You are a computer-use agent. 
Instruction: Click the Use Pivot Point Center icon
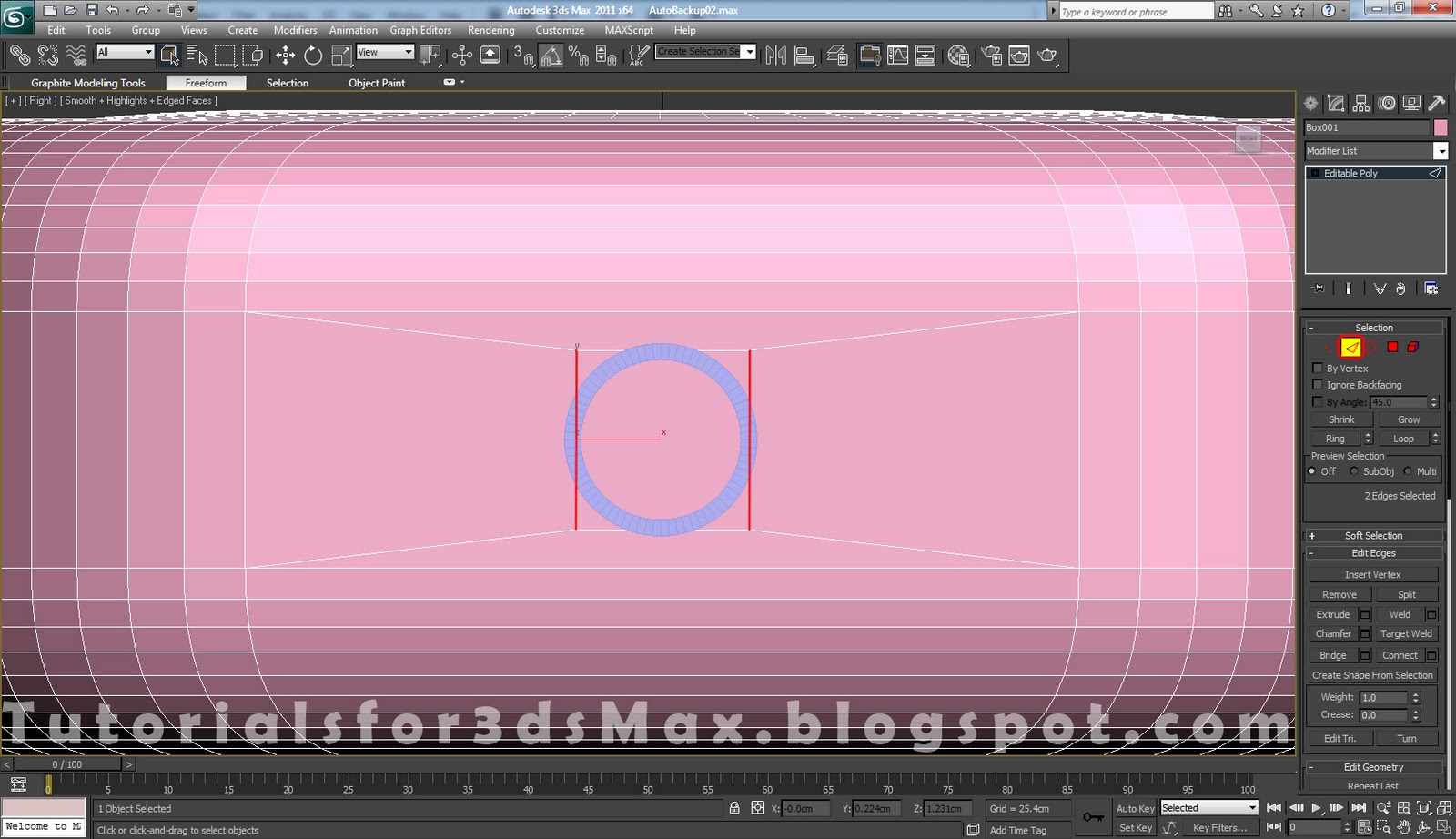coord(430,55)
